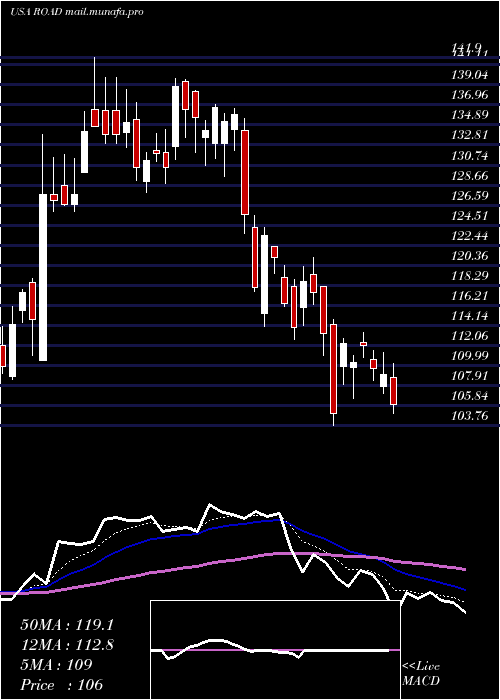Select the 139.04 price axis label
Screen dimensions: 500x700
point(470,75)
